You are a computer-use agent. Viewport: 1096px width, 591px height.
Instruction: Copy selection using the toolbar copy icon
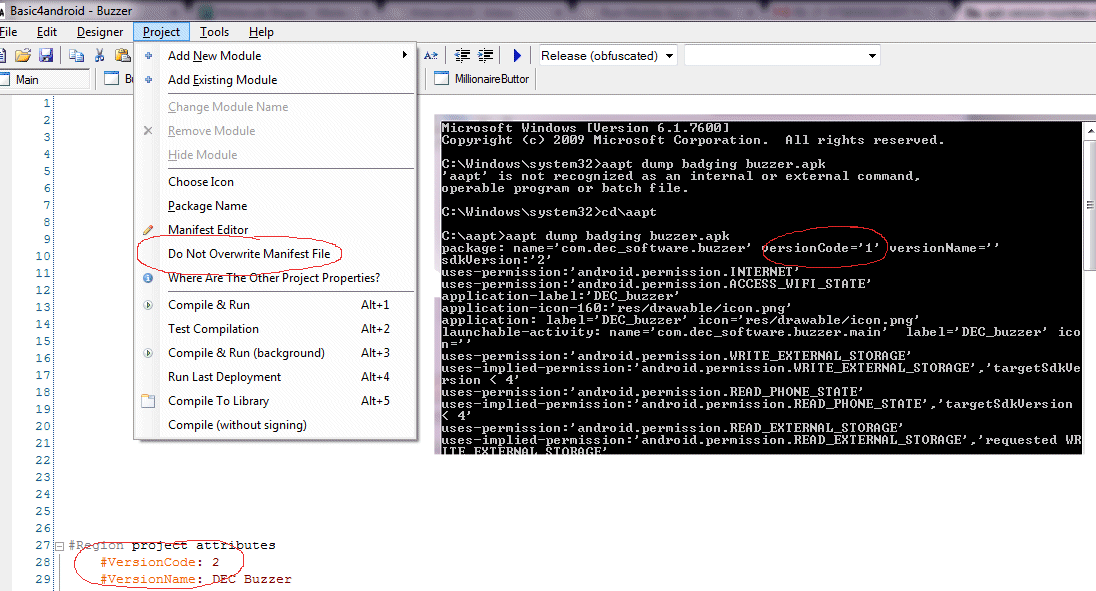click(76, 55)
